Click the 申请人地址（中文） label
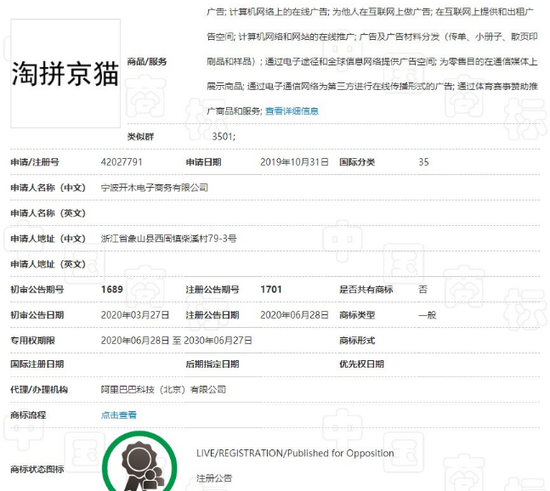Viewport: 550px width, 491px height. [x=48, y=239]
